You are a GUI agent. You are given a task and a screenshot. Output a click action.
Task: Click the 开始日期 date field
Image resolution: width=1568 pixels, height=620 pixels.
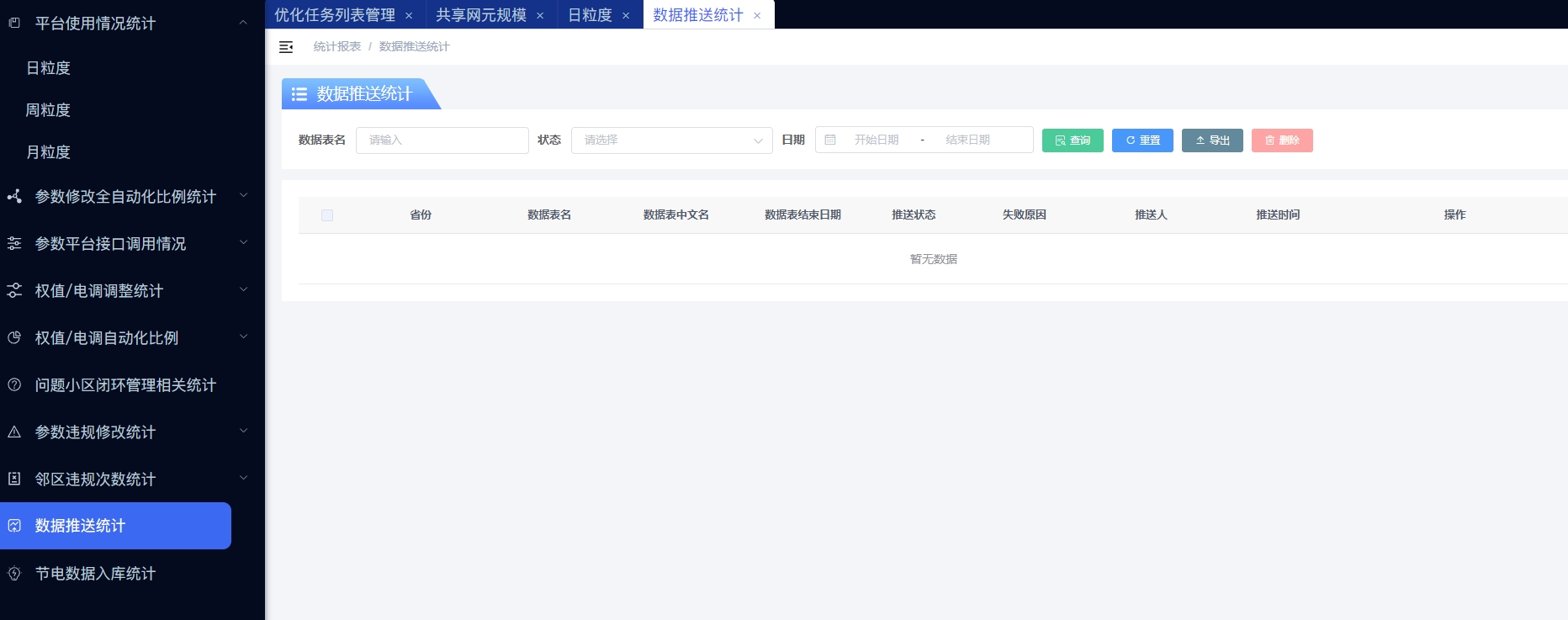(x=877, y=140)
